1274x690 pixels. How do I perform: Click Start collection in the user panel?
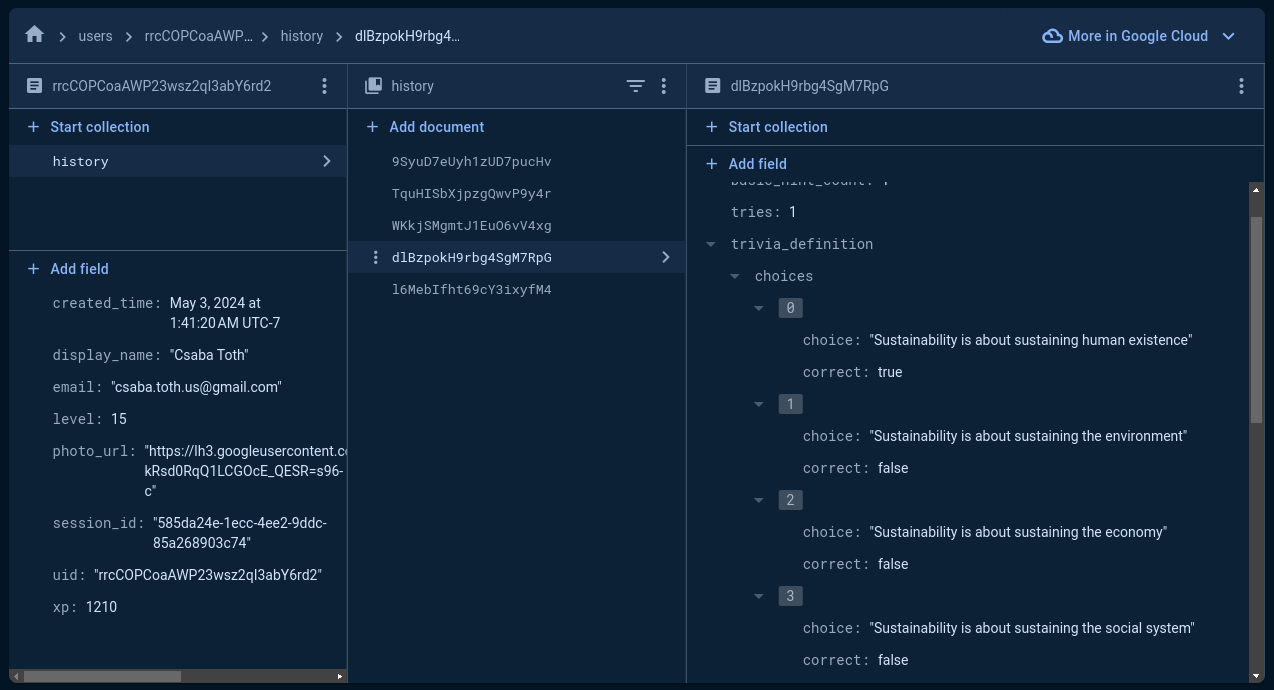tap(88, 127)
